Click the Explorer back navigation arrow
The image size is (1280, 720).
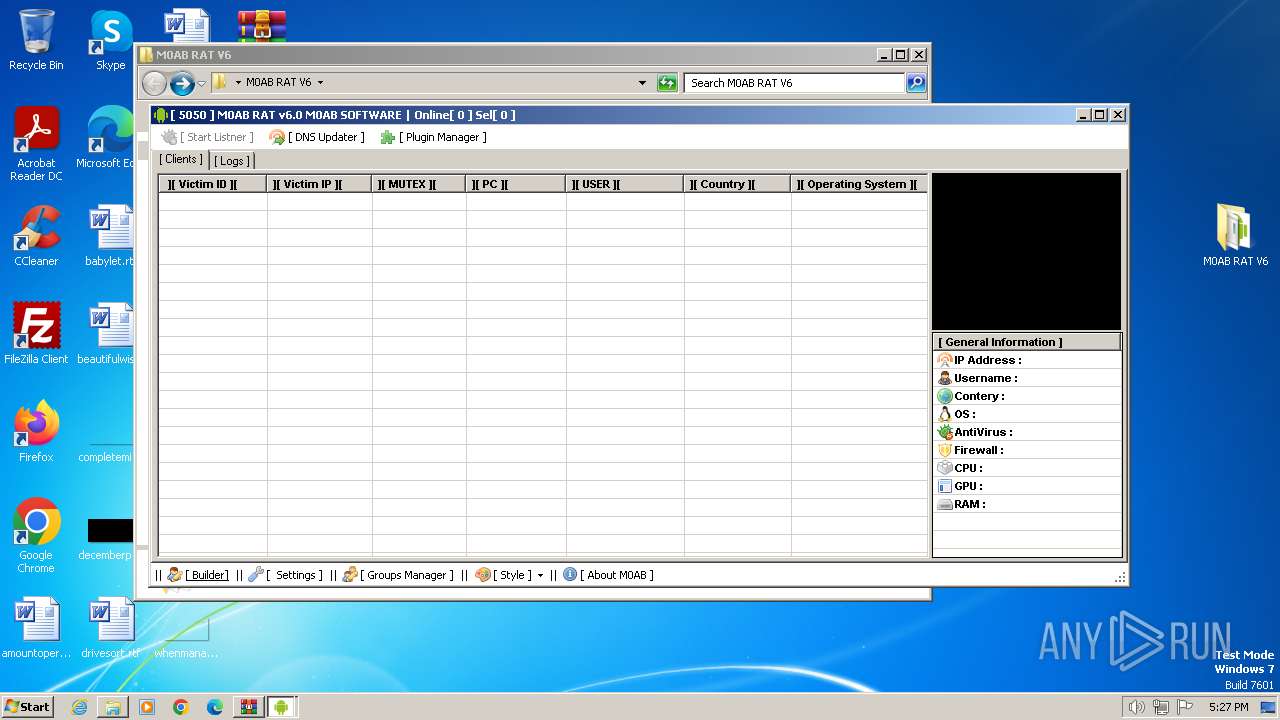point(154,83)
